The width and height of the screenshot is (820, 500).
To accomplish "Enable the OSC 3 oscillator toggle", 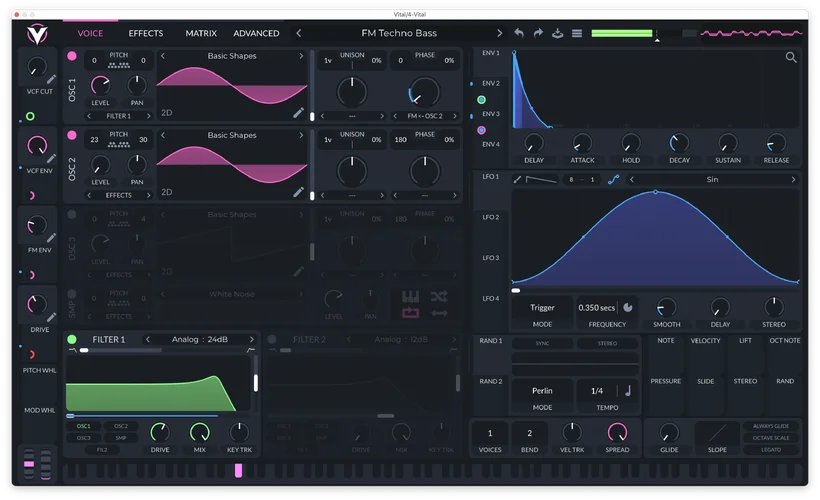I will pos(72,214).
